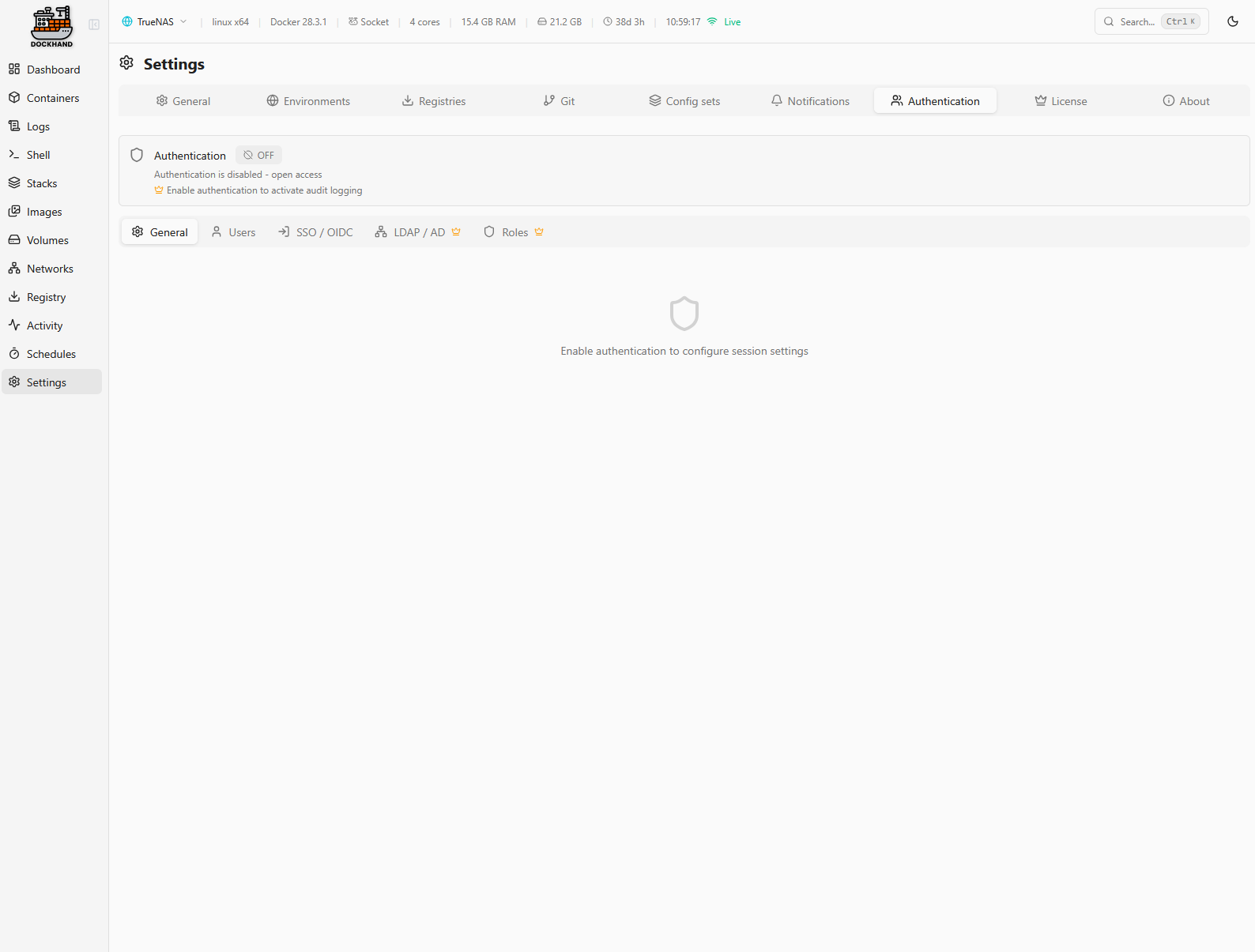Click the Dockhand ship logo

[x=52, y=26]
